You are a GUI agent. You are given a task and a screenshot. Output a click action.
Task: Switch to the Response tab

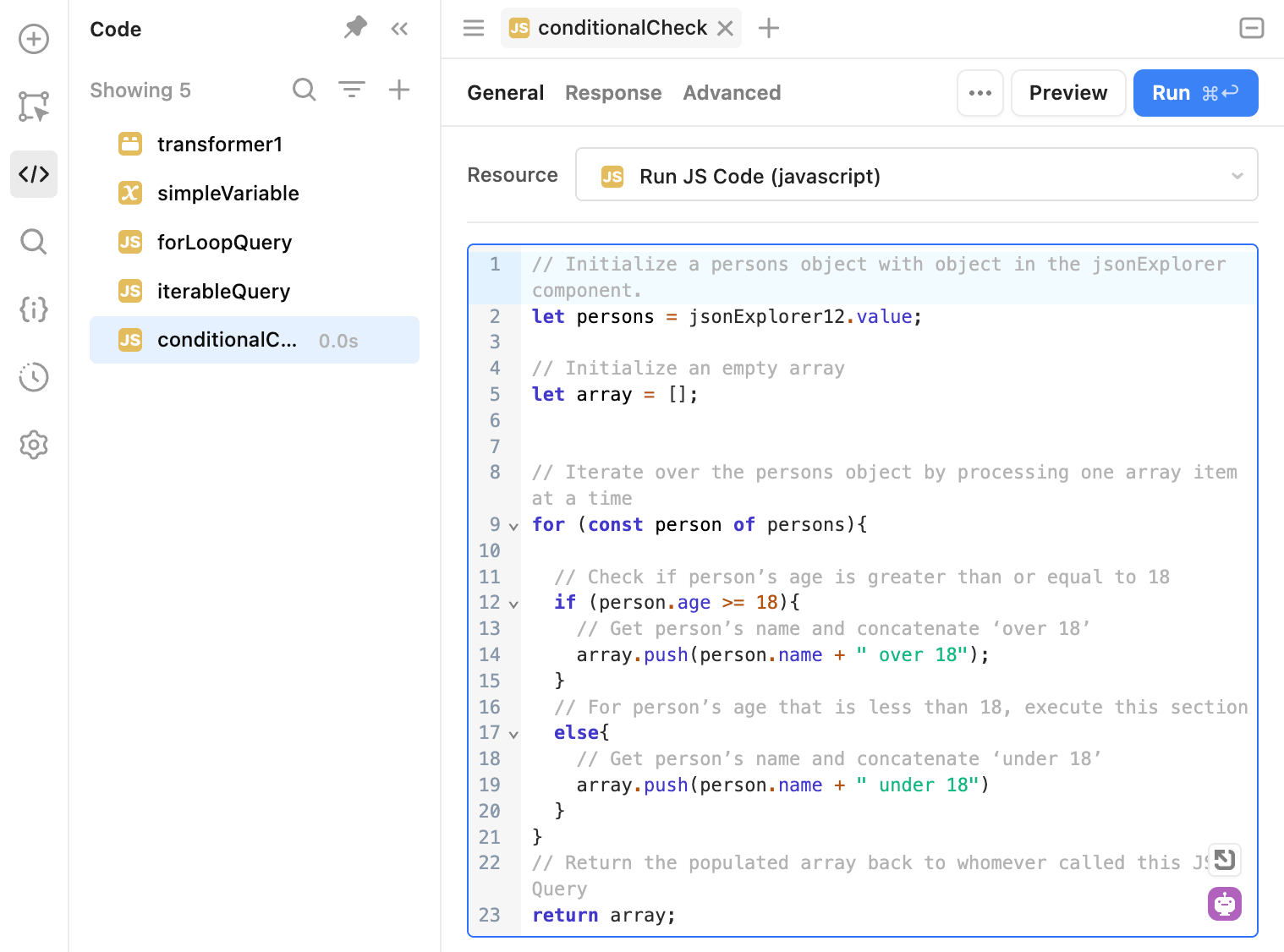click(x=613, y=93)
